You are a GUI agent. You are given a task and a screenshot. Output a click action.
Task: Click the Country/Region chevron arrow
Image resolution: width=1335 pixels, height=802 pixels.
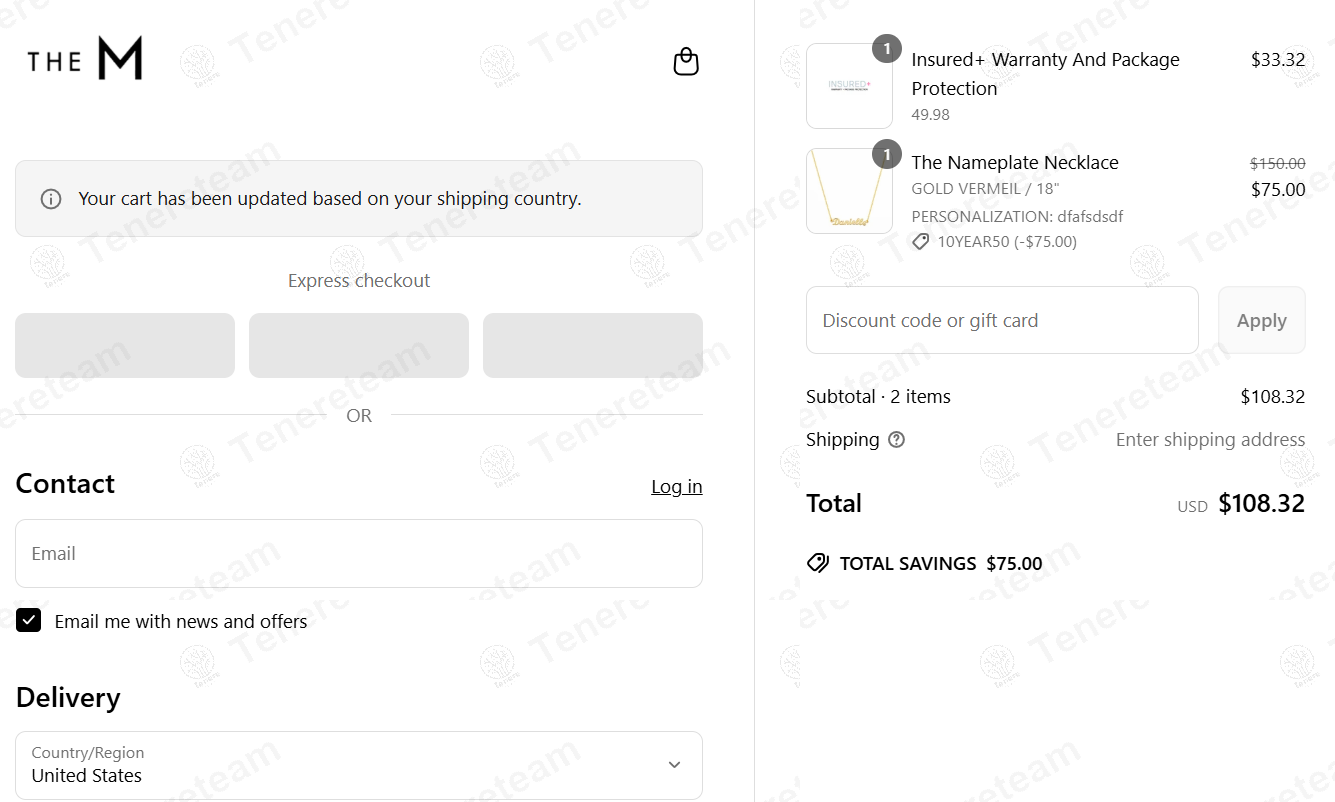674,765
